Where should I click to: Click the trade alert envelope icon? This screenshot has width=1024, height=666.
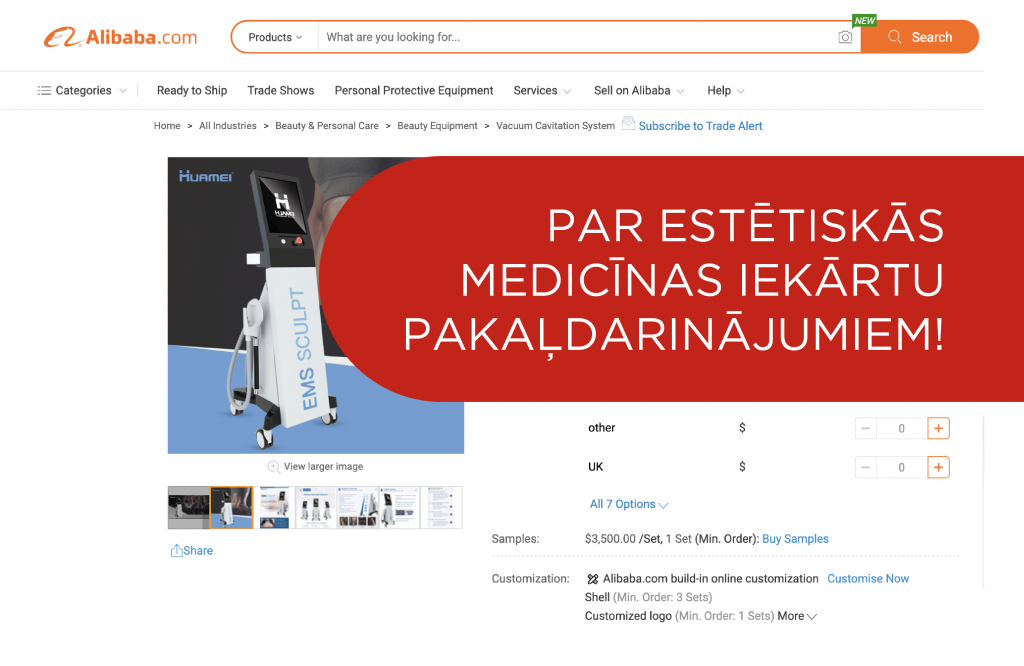[628, 123]
